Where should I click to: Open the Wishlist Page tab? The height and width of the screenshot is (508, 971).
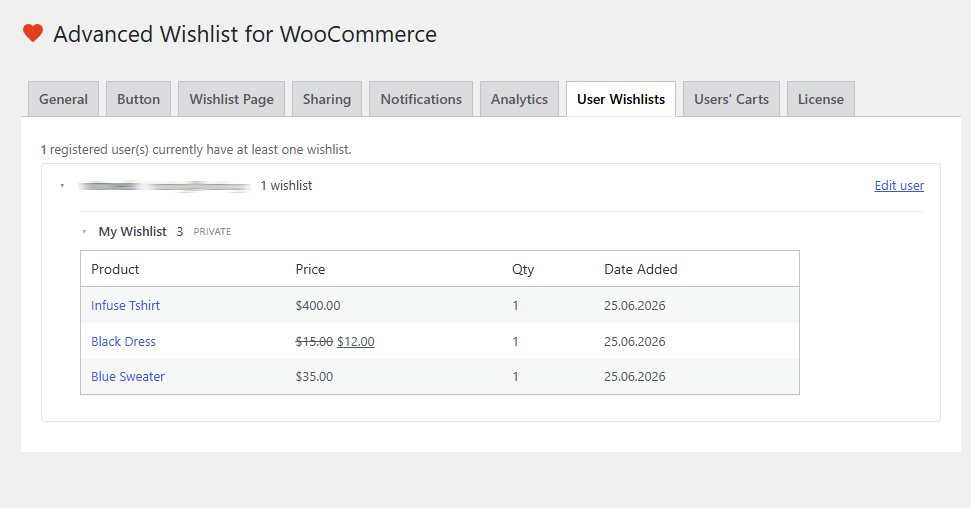point(232,99)
